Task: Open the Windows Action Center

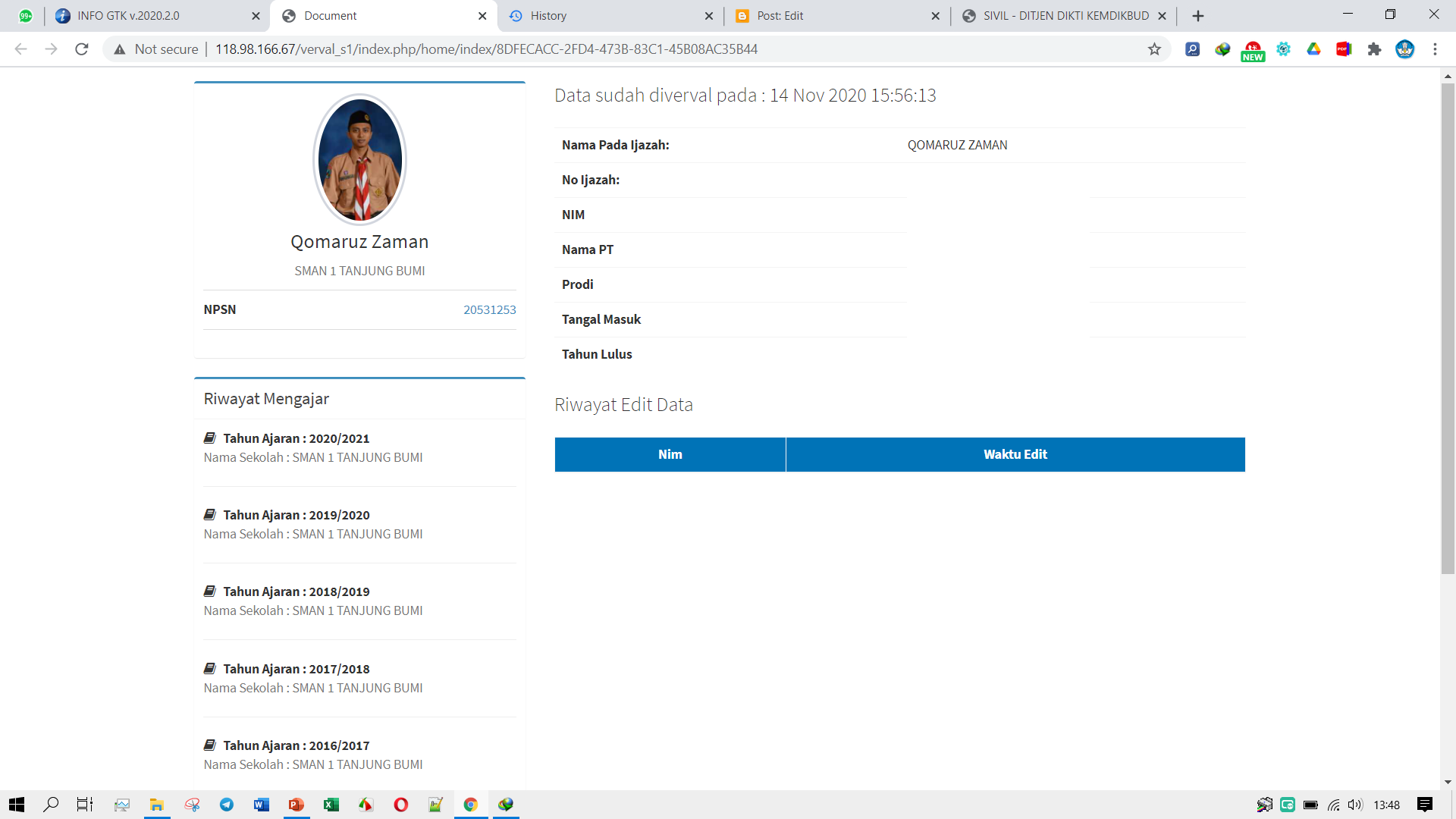Action: 1422,806
